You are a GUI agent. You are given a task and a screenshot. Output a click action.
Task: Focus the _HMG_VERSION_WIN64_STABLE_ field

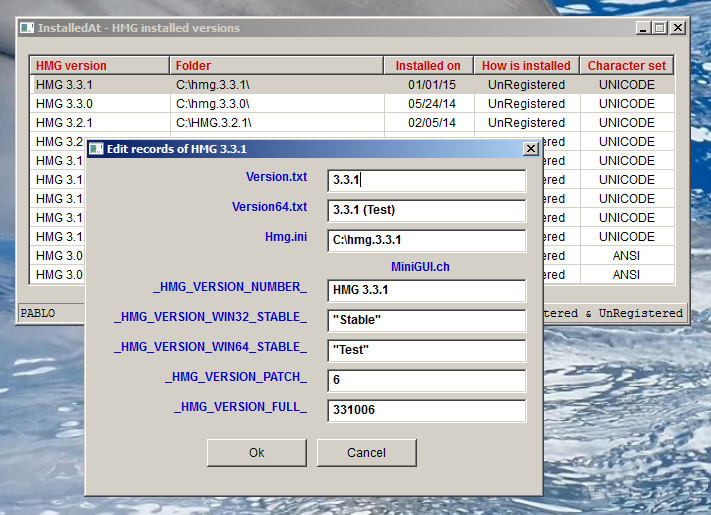426,350
